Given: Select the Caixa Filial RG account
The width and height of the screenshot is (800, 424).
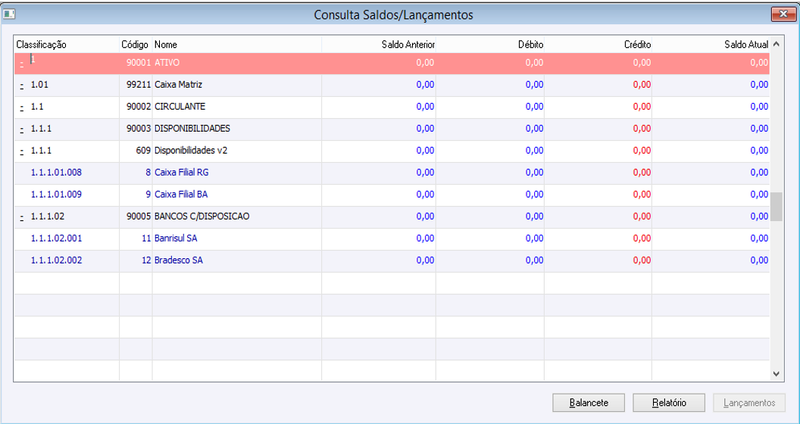Looking at the screenshot, I should coord(181,172).
